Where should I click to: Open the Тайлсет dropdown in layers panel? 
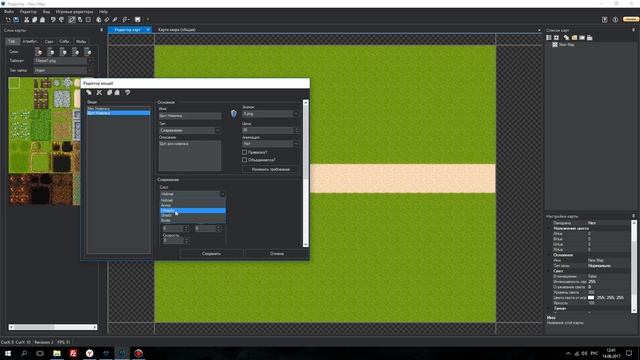coord(63,61)
